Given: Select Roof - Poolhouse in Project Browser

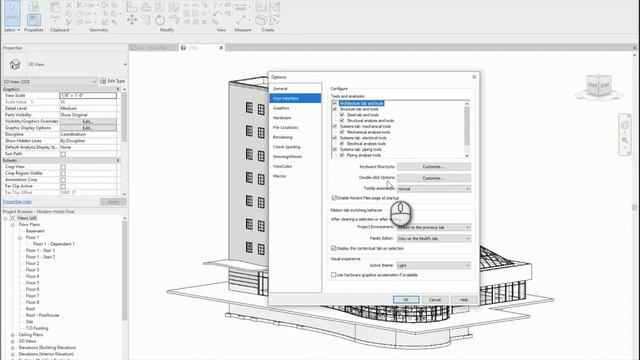Looking at the screenshot, I should pyautogui.click(x=42, y=316).
